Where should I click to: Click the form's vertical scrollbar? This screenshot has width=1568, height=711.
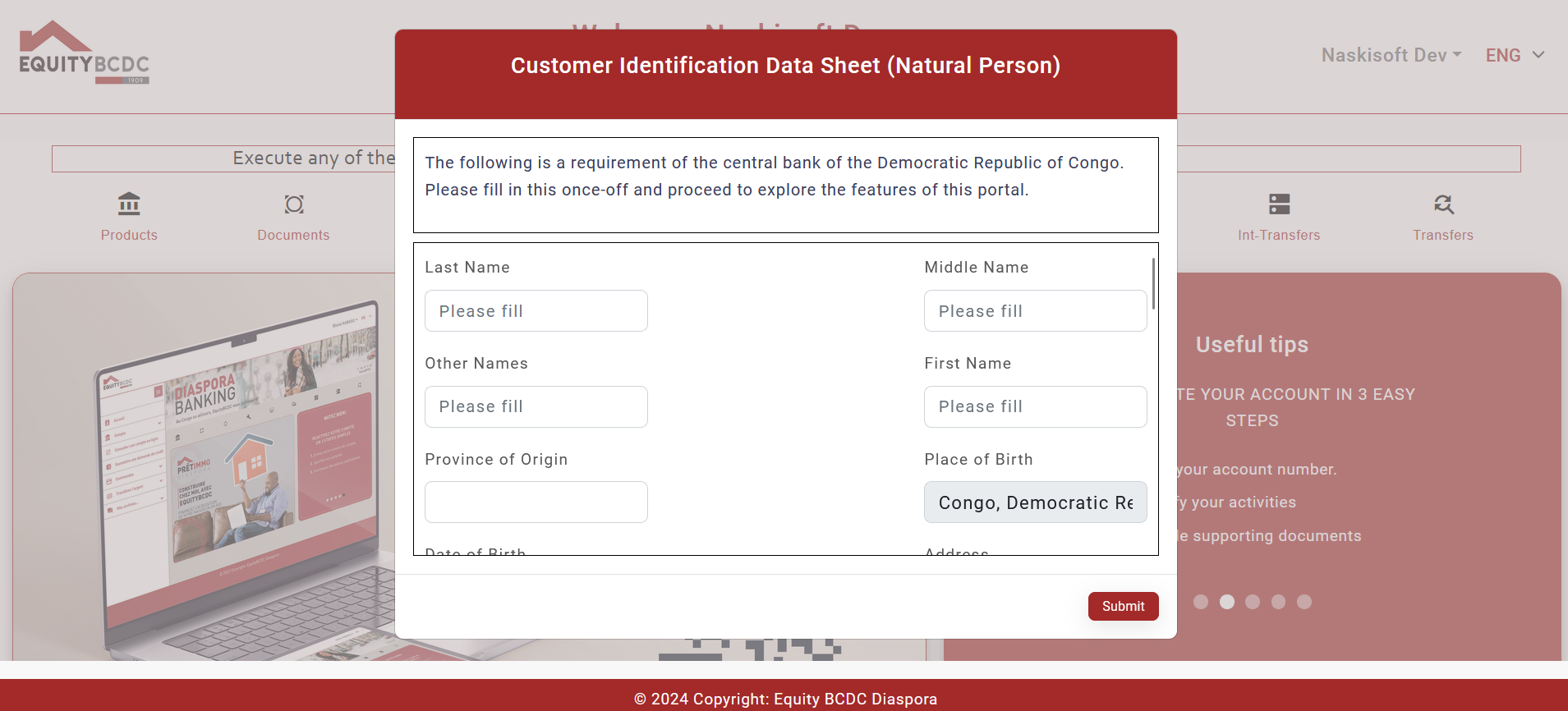point(1153,284)
